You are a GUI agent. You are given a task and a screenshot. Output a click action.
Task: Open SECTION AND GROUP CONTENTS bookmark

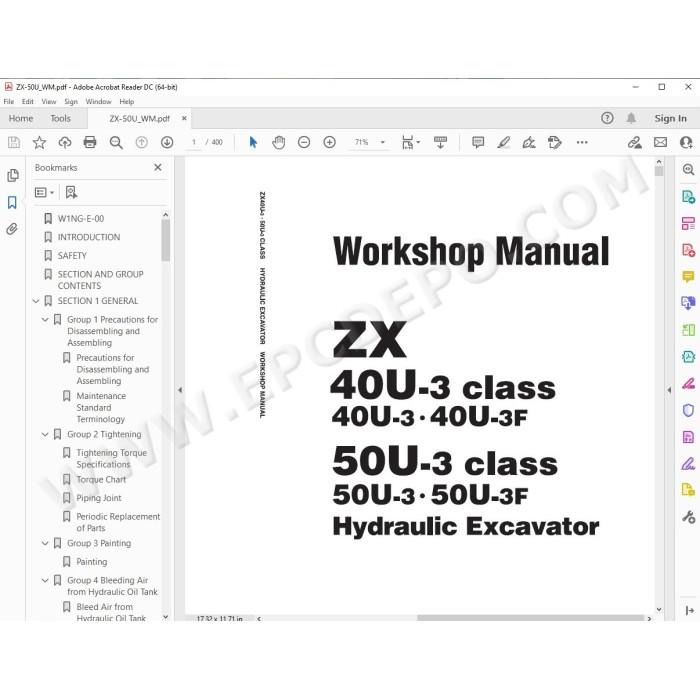click(100, 280)
